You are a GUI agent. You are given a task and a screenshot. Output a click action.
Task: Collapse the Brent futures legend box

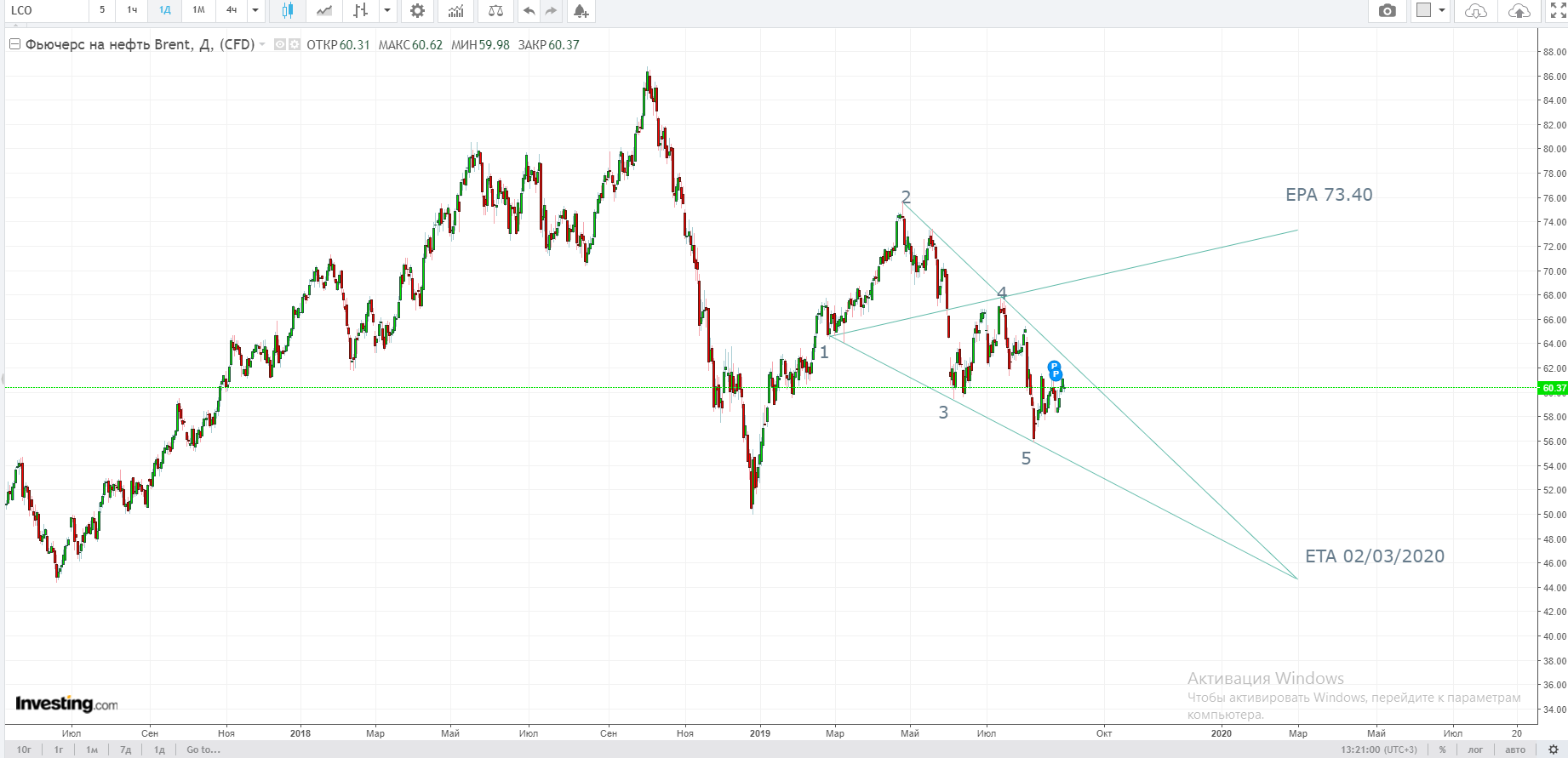point(14,44)
